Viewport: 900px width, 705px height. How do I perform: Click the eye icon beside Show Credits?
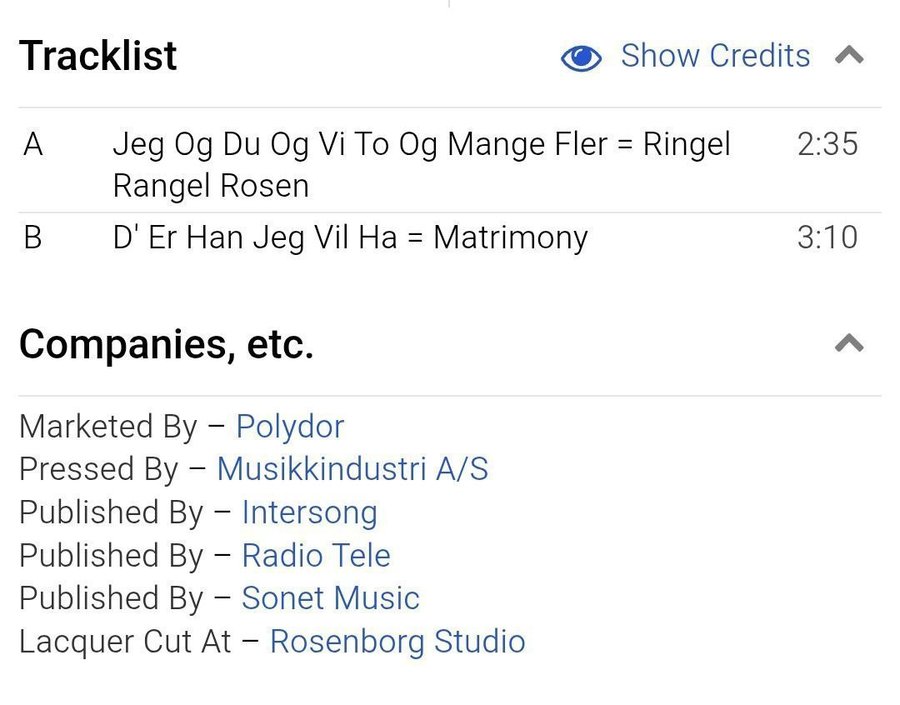[x=581, y=58]
